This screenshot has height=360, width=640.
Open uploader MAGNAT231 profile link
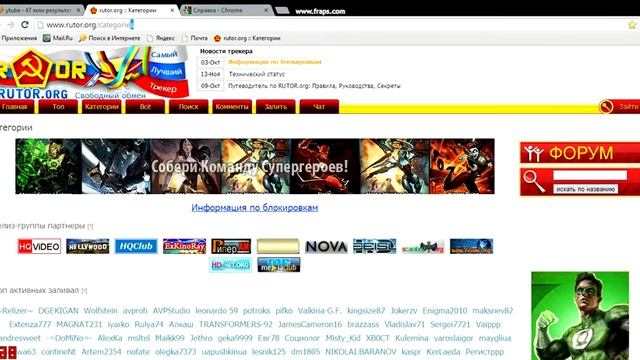point(79,324)
